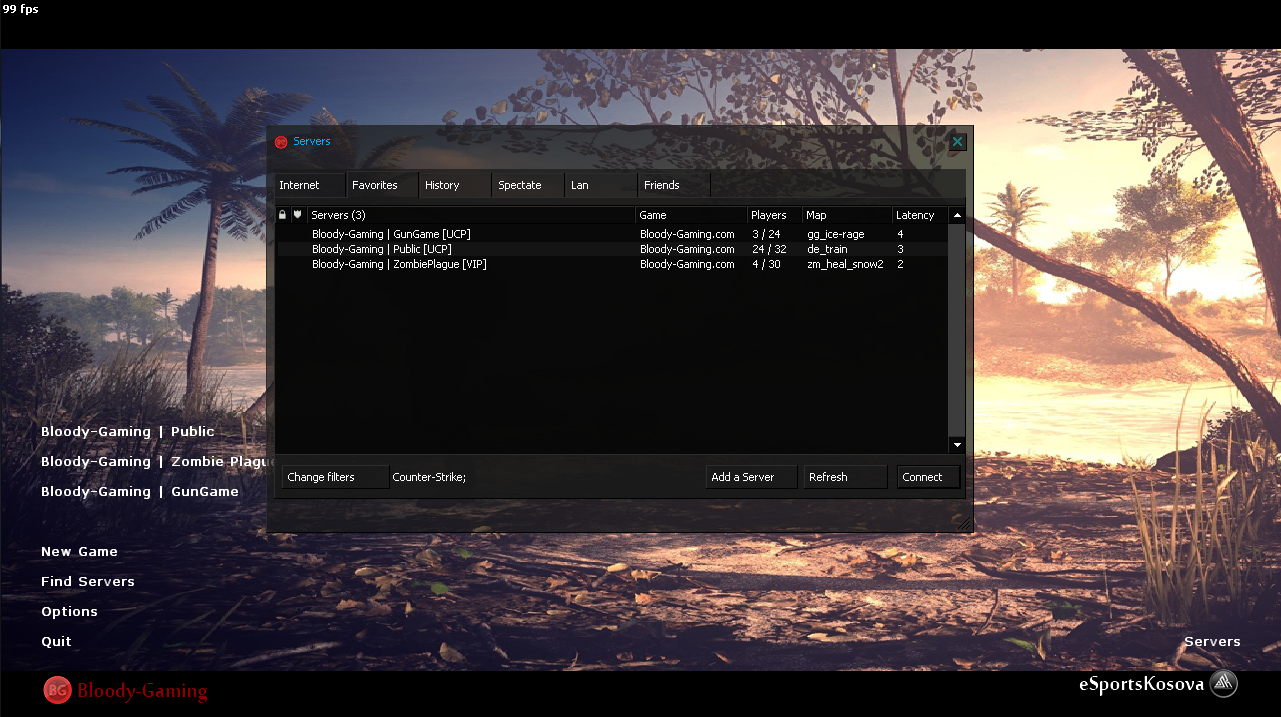Click the 3 / 24 players cell
The height and width of the screenshot is (717, 1281).
coord(766,234)
